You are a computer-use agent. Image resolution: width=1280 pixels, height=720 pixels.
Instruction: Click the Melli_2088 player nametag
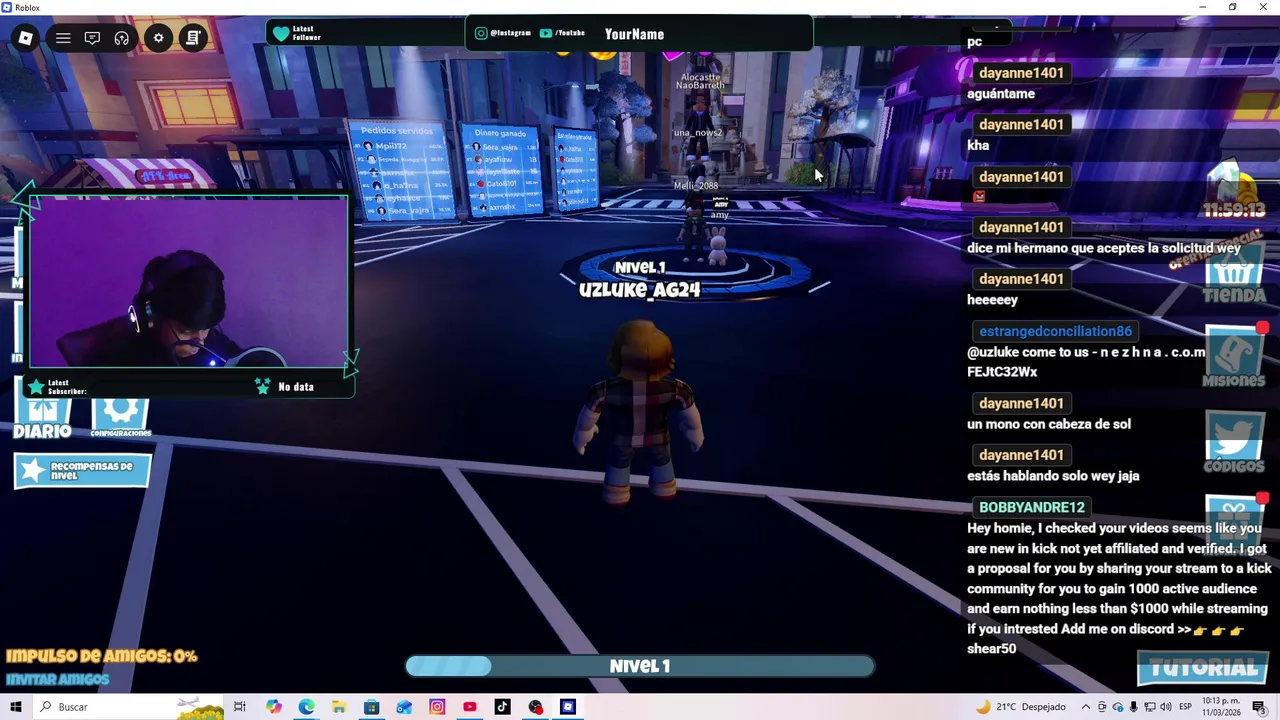[x=696, y=186]
